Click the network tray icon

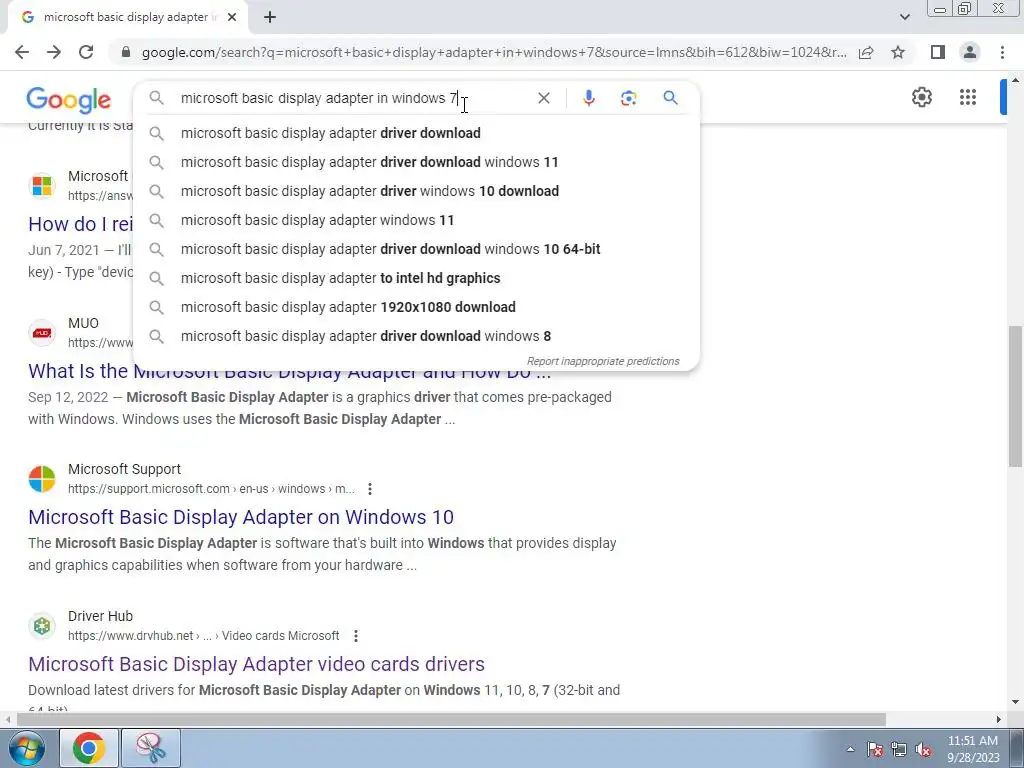(x=899, y=750)
